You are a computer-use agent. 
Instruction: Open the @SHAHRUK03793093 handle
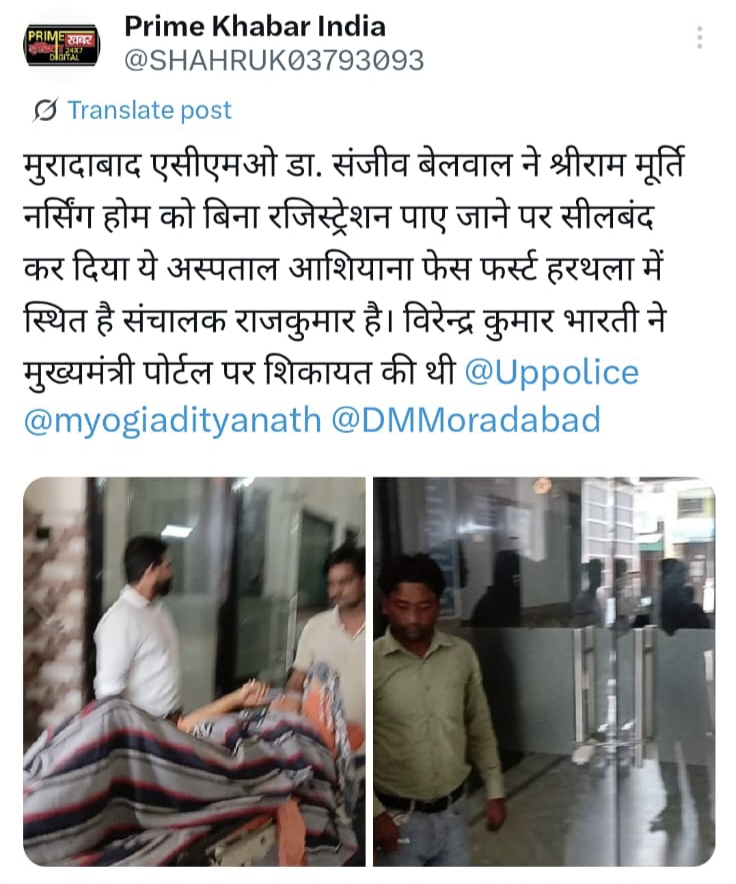coord(274,60)
